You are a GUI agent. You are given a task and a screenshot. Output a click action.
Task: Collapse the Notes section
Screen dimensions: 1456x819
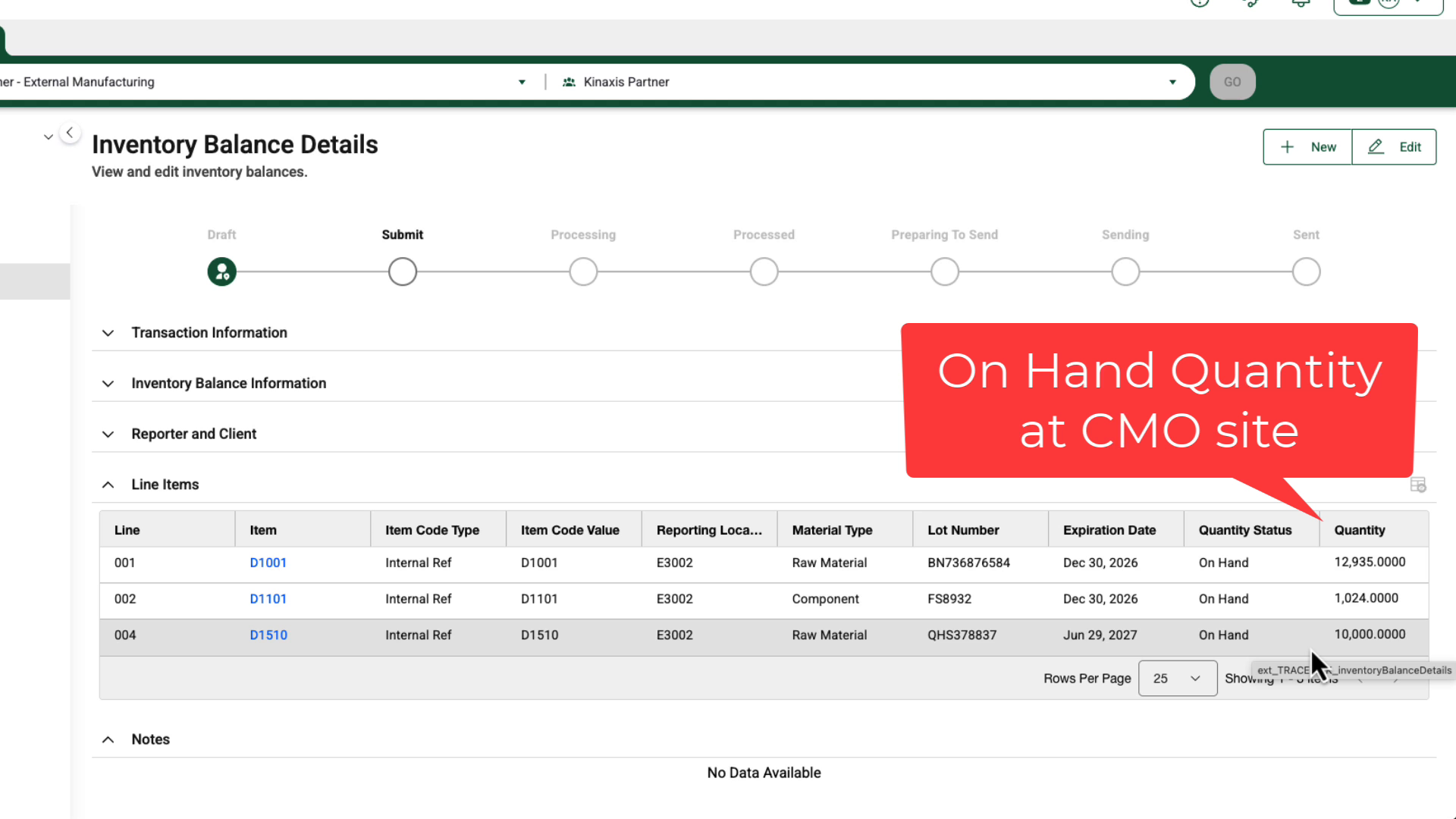coord(108,739)
